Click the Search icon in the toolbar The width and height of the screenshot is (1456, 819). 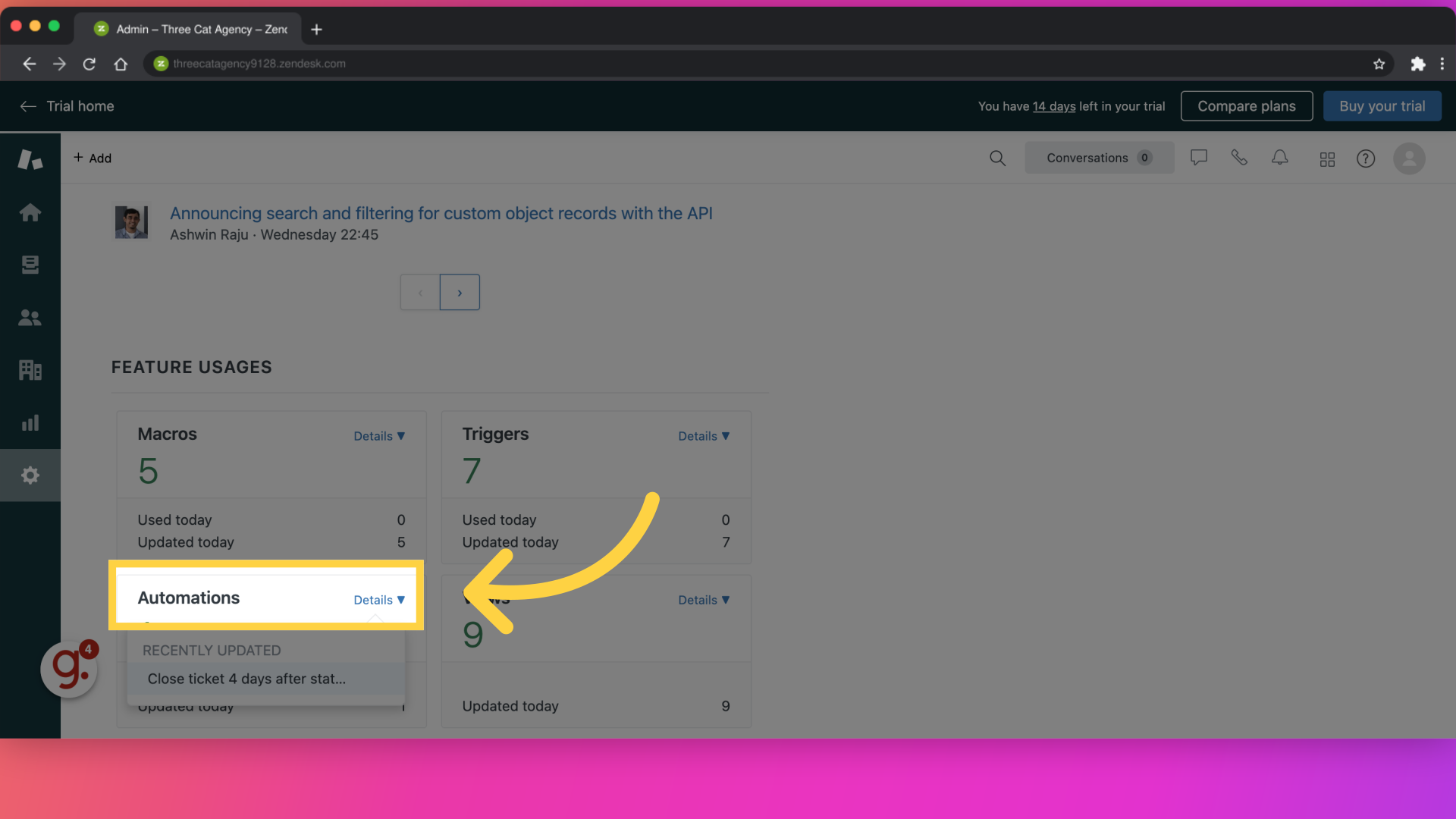point(997,158)
